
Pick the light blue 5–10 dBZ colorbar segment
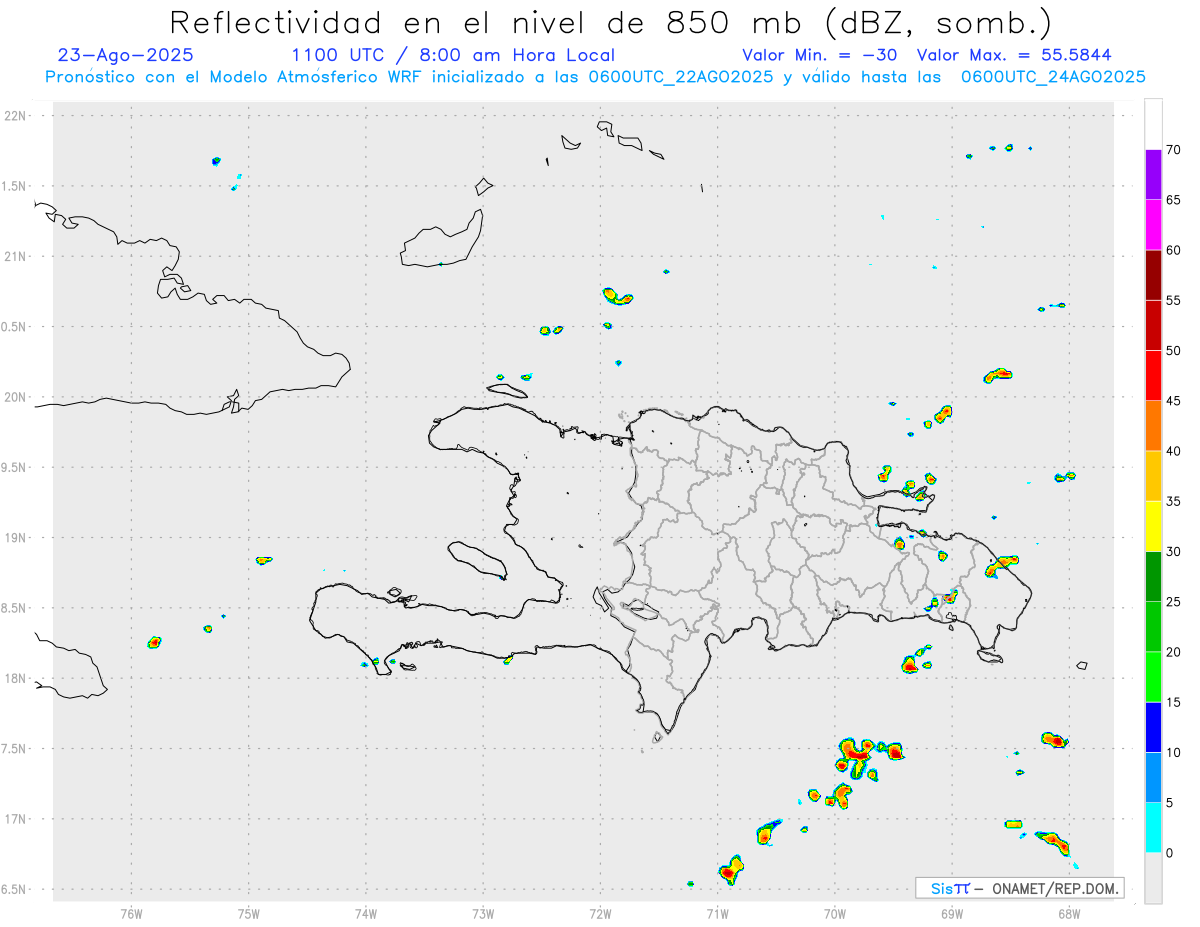tap(1153, 777)
